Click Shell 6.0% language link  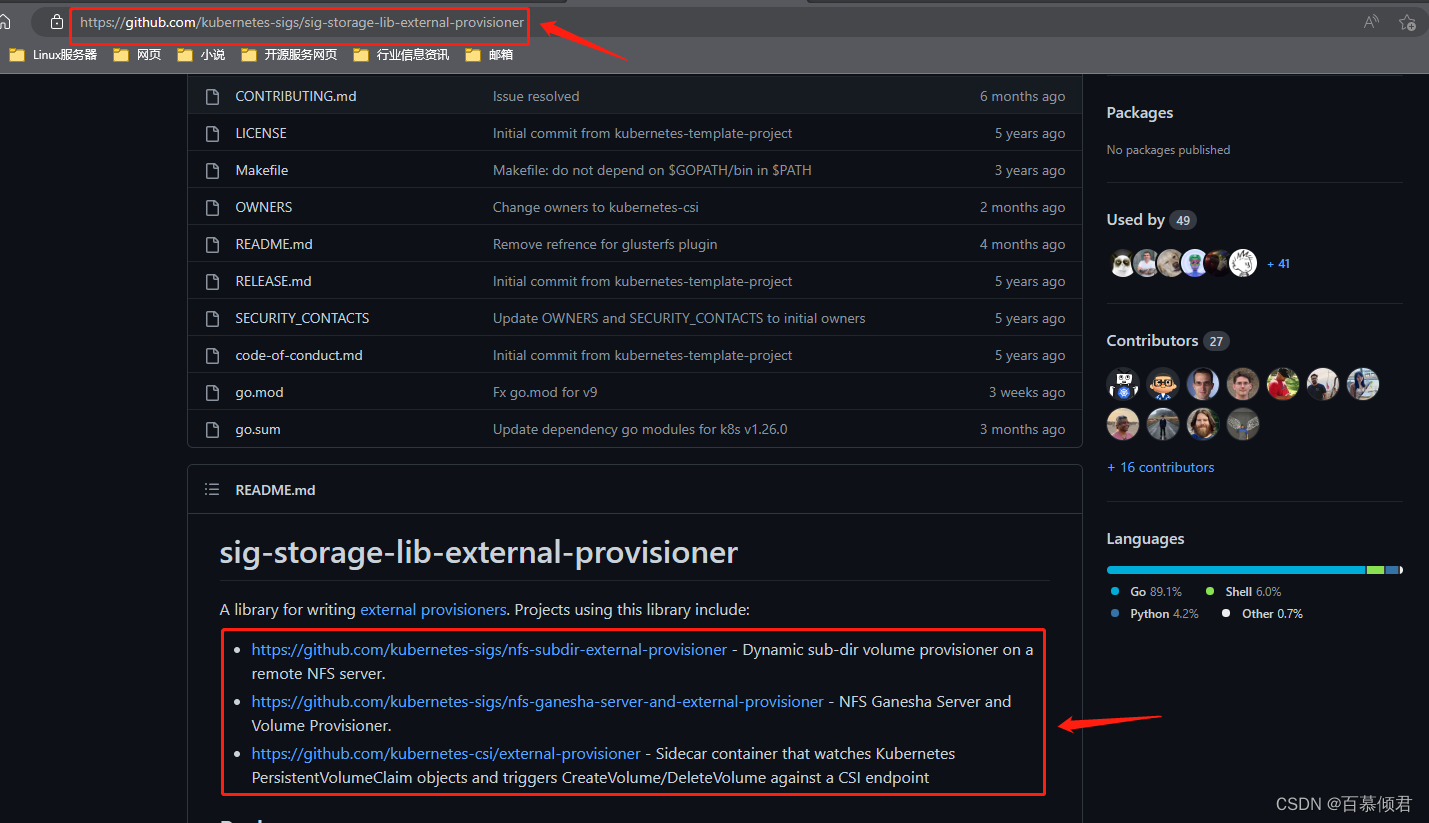click(1244, 592)
